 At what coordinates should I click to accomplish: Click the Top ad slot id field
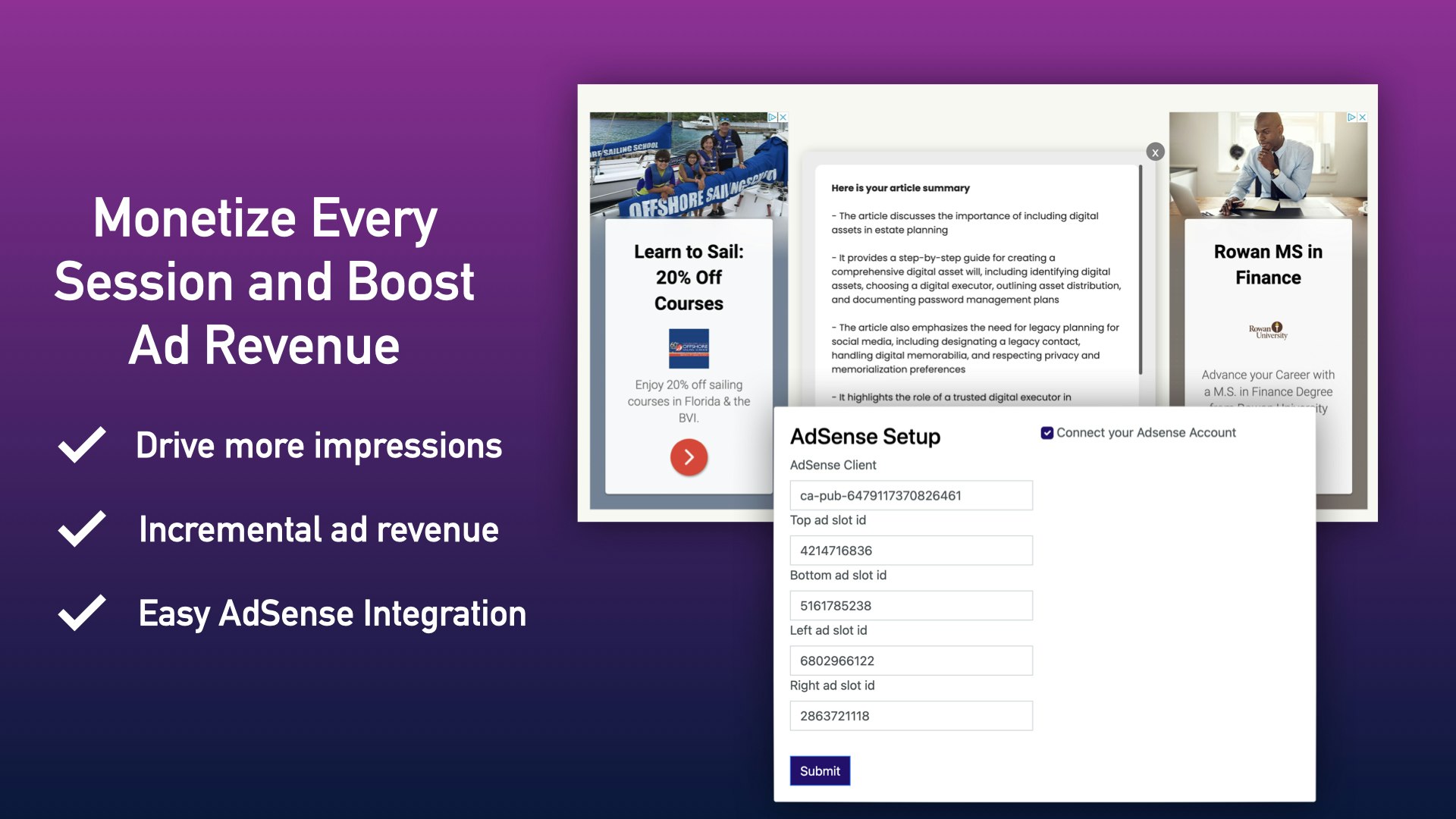click(x=911, y=551)
